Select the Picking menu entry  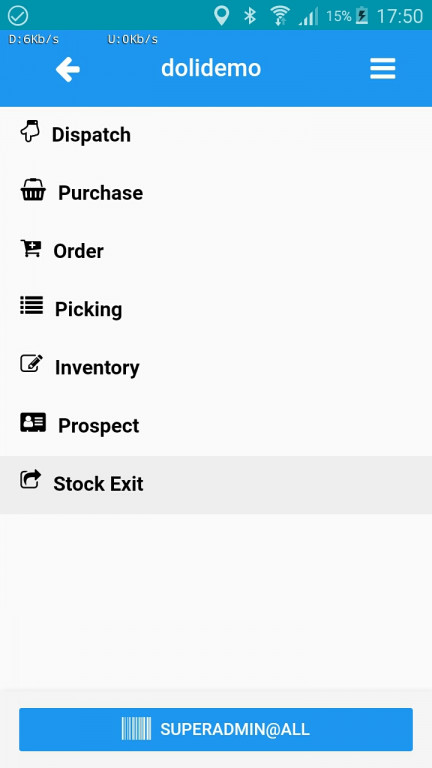pos(216,310)
